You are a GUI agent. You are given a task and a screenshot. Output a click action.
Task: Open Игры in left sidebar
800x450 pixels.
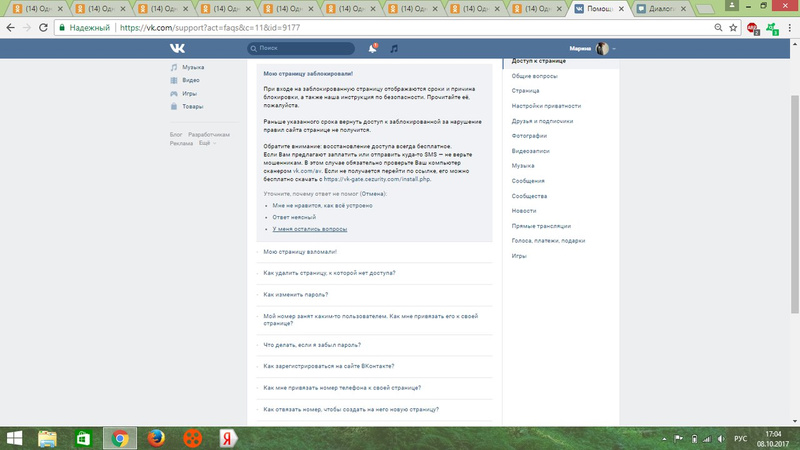190,93
